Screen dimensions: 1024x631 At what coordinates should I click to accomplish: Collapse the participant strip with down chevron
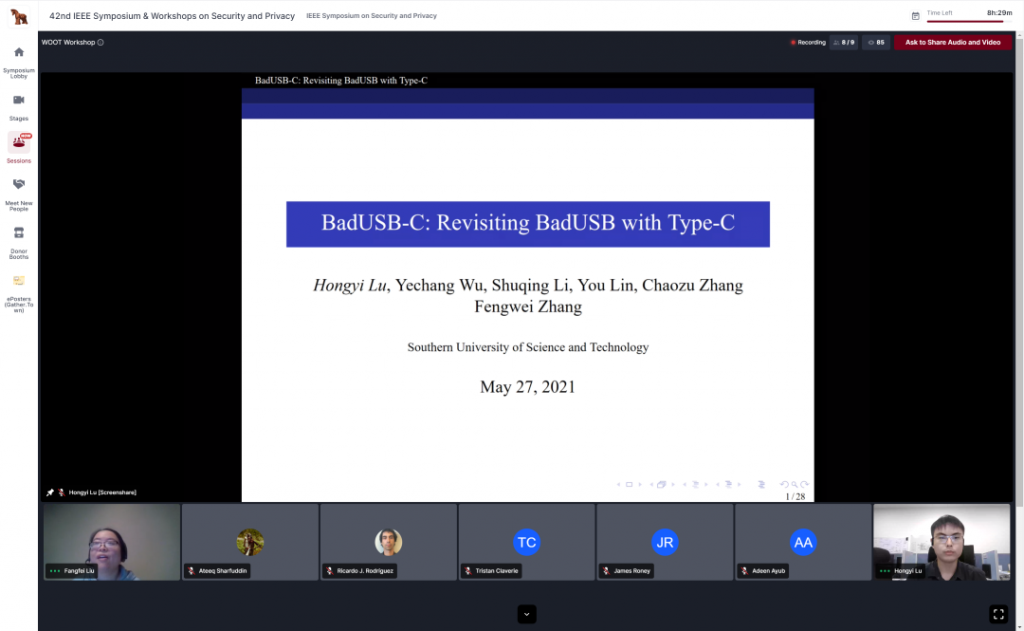[527, 613]
